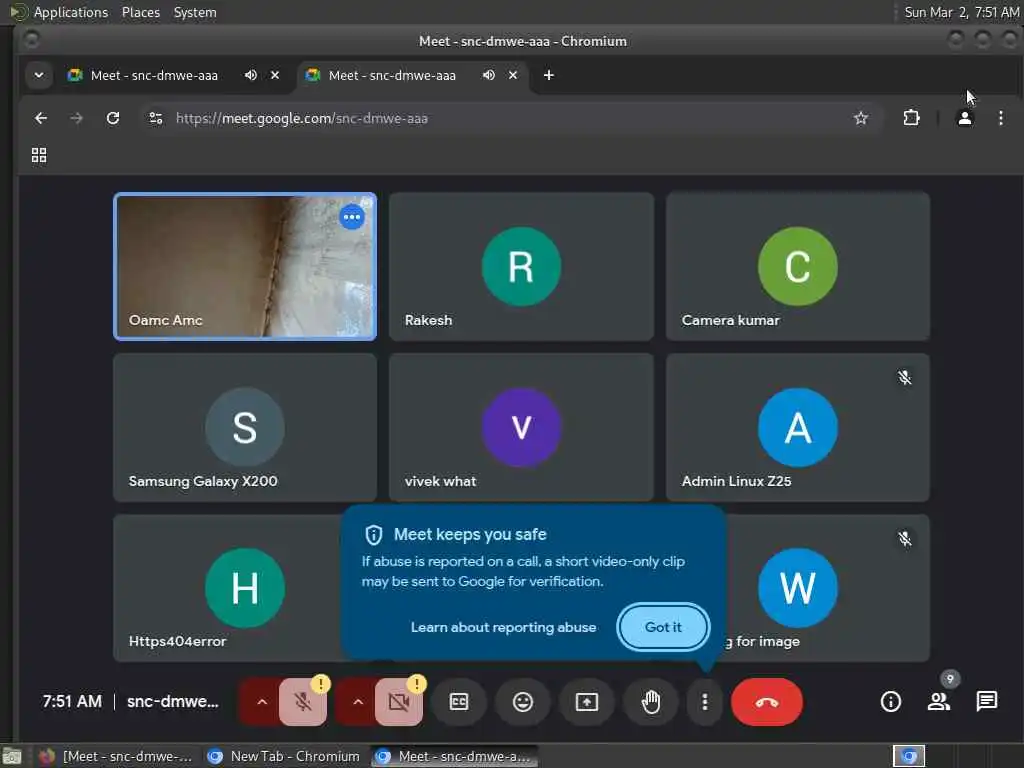This screenshot has height=768, width=1024.
Task: Open the tab search dropdown
Action: pyautogui.click(x=39, y=75)
